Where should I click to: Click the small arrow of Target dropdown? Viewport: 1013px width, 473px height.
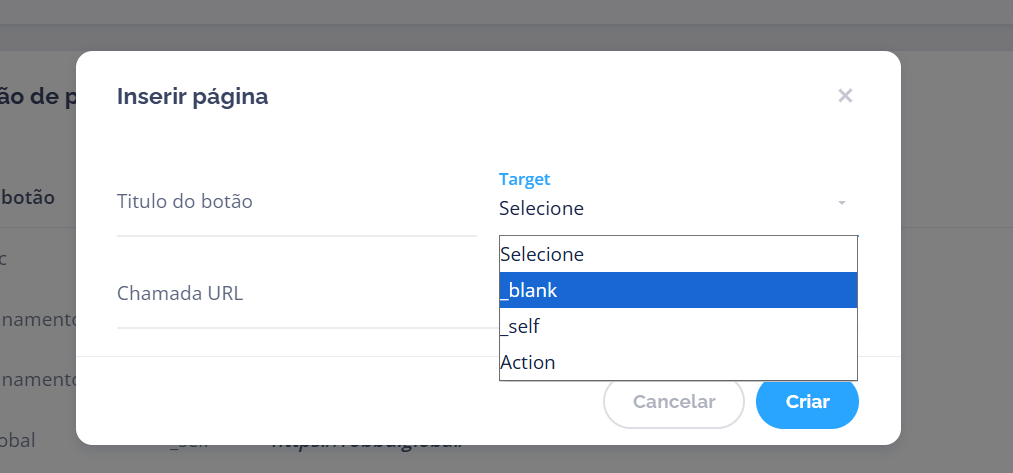pyautogui.click(x=842, y=203)
